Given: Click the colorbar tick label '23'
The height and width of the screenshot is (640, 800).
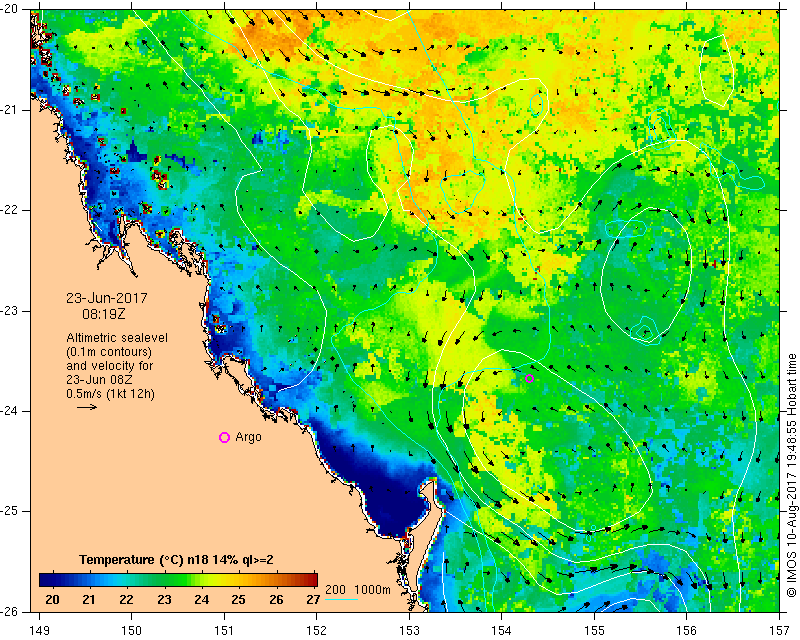Looking at the screenshot, I should pos(164,599).
